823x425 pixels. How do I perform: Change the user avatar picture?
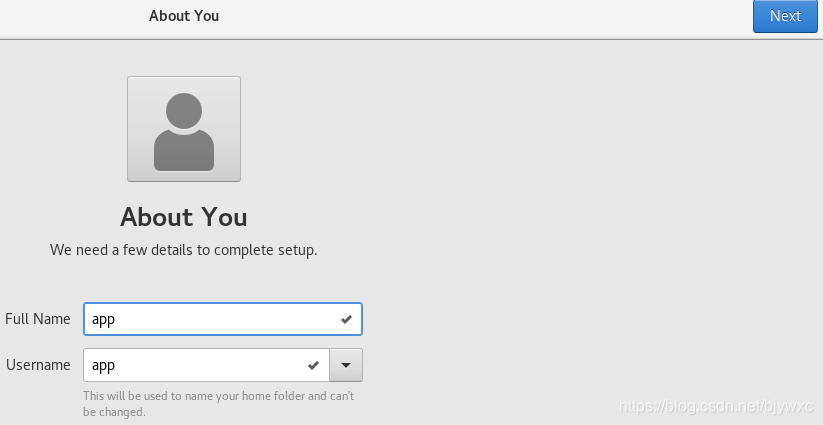tap(184, 129)
